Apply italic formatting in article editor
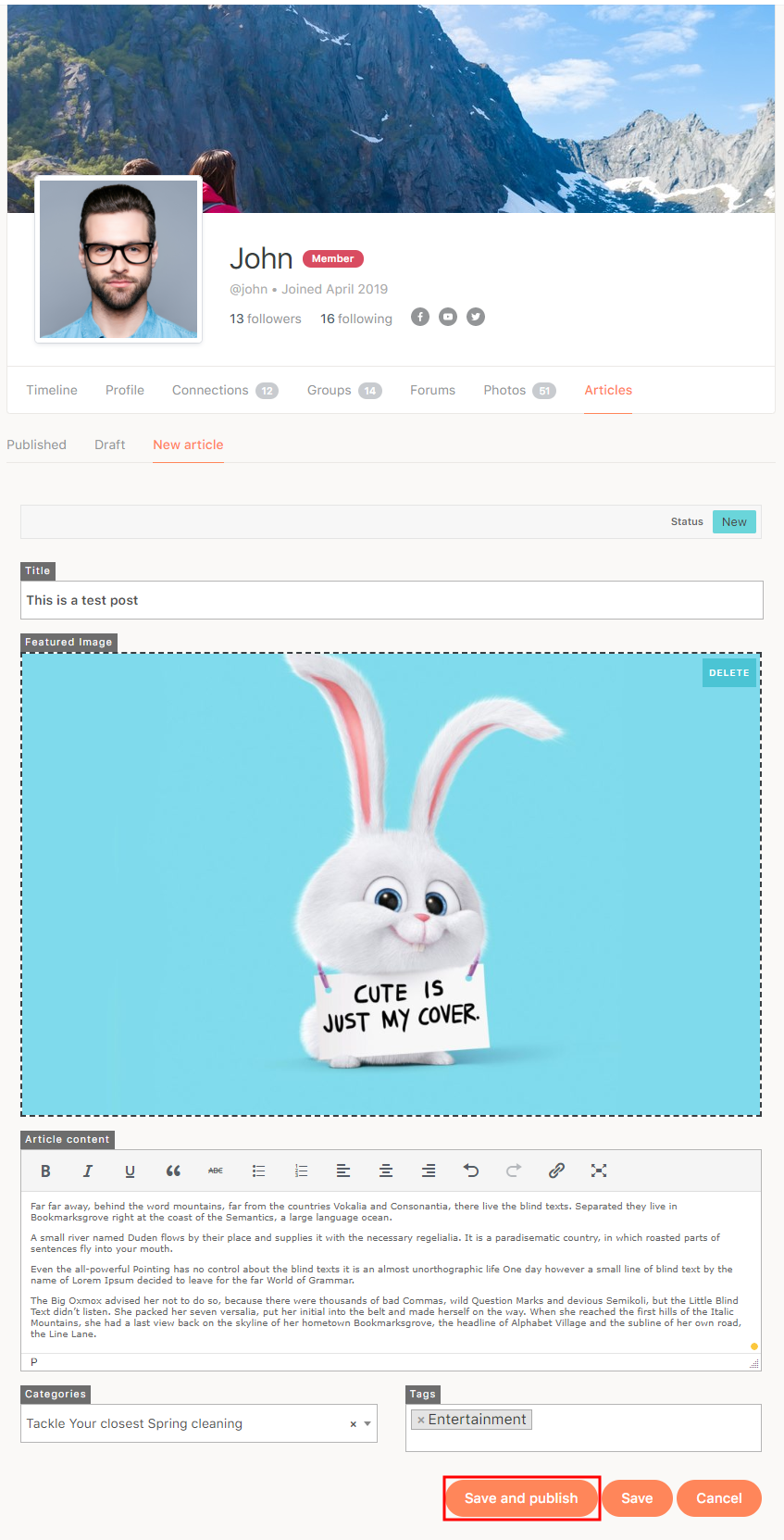Screen dimensions: 784x1540 point(88,1171)
